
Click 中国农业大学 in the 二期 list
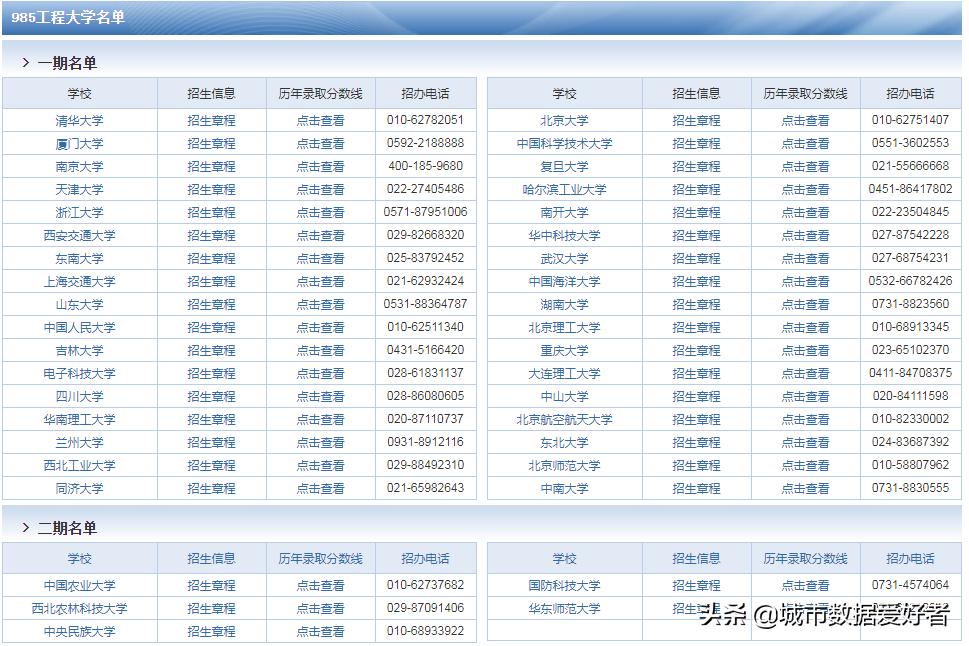pos(80,585)
